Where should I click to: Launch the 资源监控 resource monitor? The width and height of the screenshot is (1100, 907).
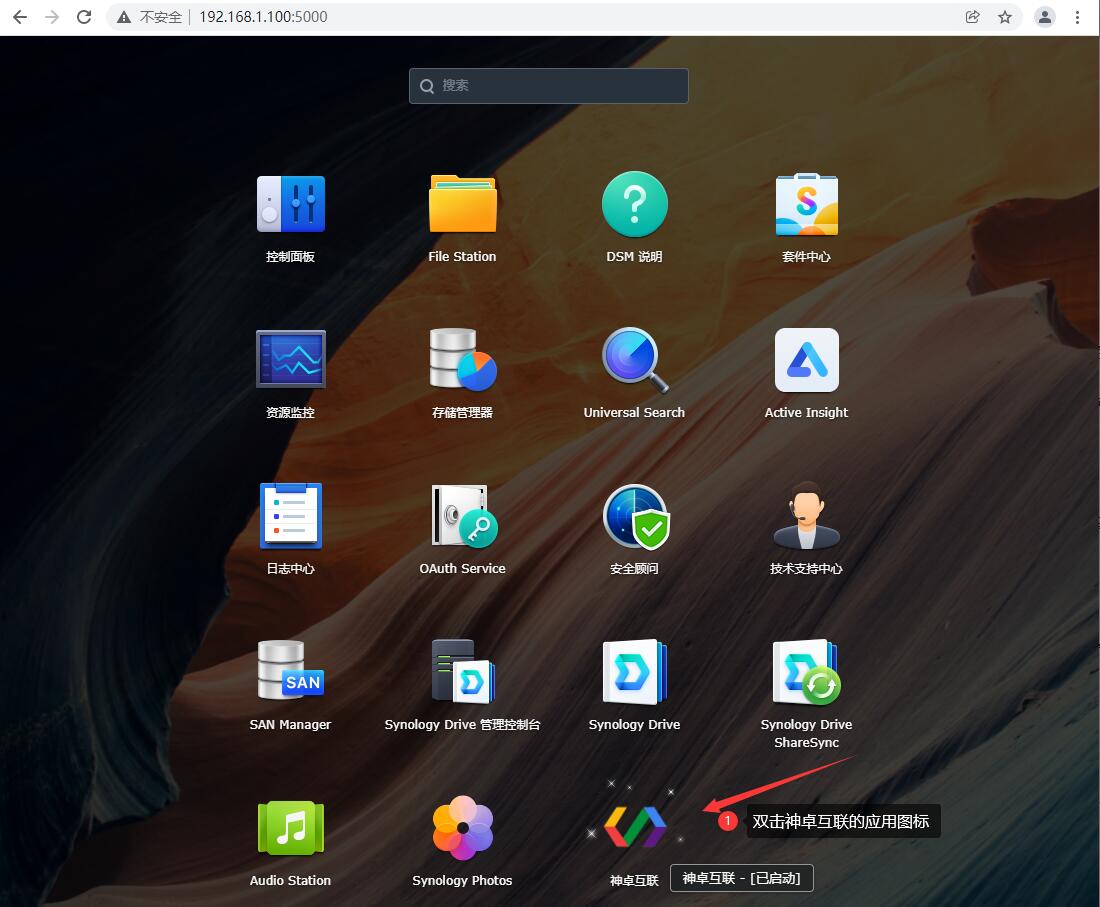tap(290, 359)
